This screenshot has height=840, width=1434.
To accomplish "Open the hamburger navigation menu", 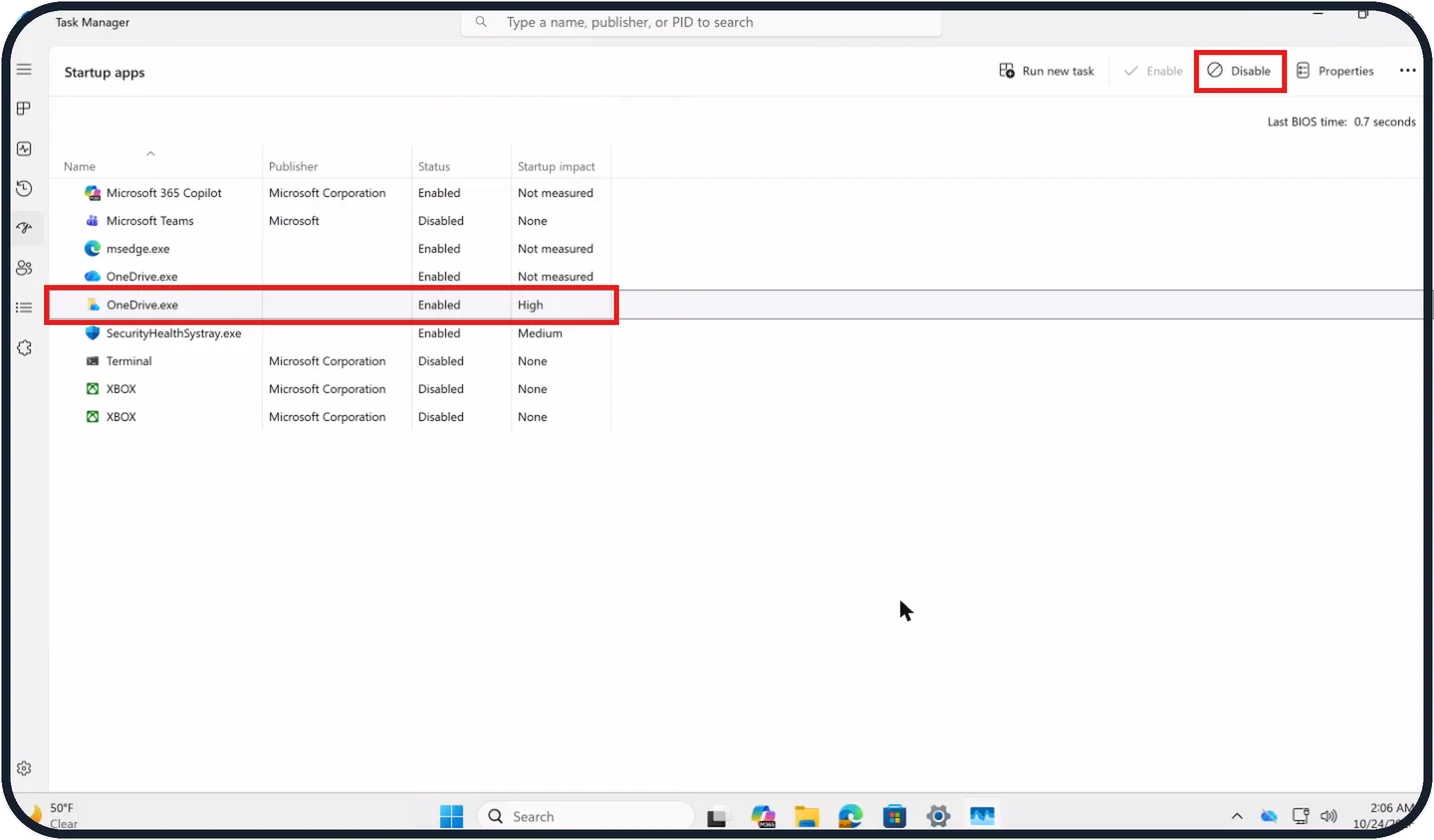I will coord(24,70).
